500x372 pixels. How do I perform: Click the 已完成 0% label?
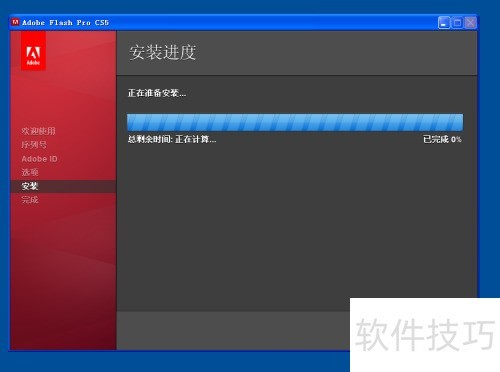point(442,139)
